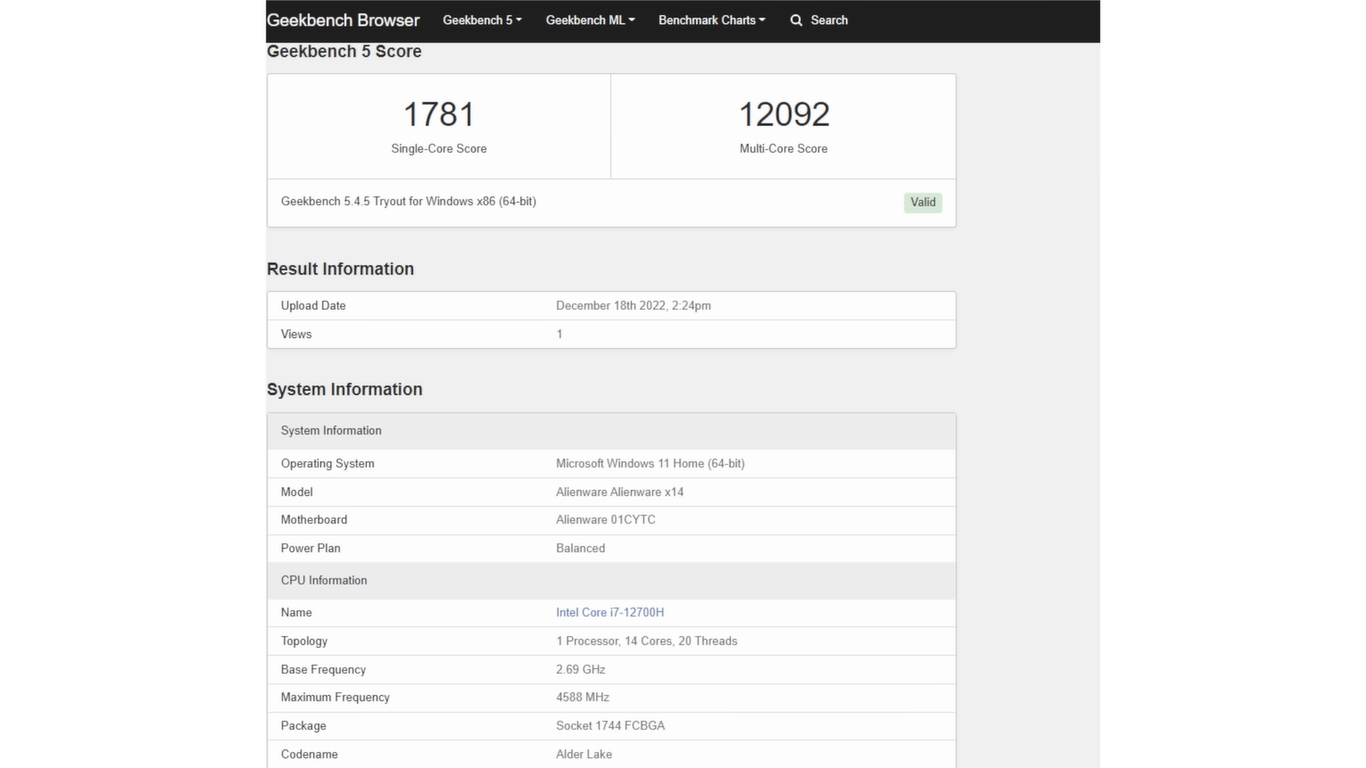Click the Microsoft Windows 11 Home value
Viewport: 1366px width, 768px height.
(x=650, y=463)
